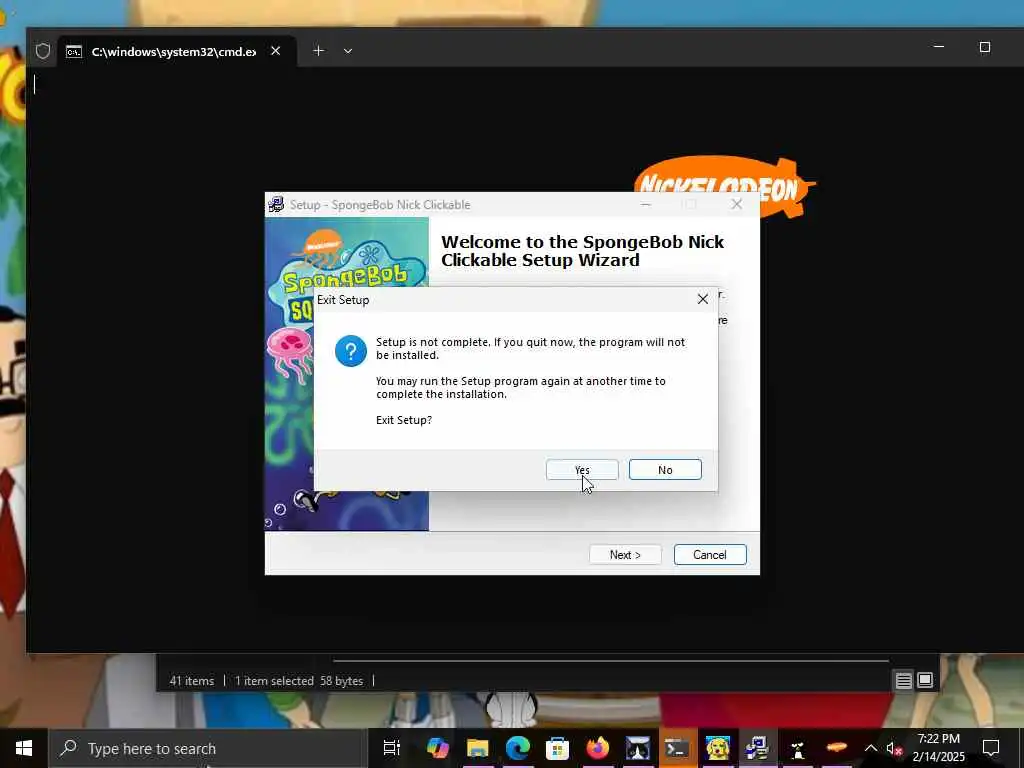Close the SpongeBob Nick Clickable setup window
The height and width of the screenshot is (768, 1024).
click(x=737, y=204)
